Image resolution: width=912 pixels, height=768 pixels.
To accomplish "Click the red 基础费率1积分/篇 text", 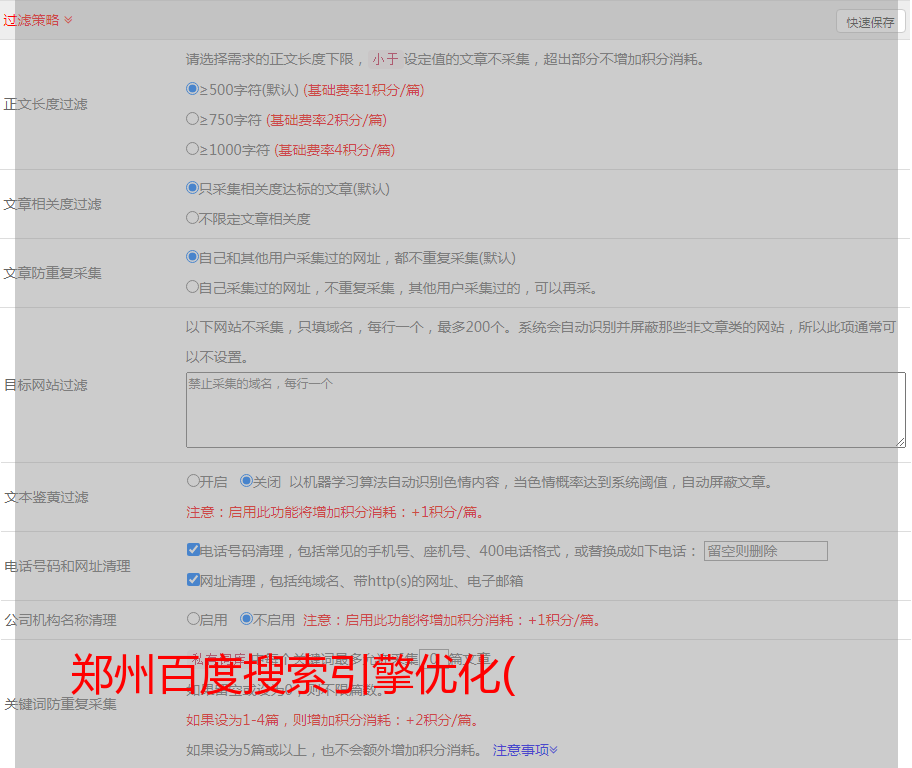I will (364, 90).
